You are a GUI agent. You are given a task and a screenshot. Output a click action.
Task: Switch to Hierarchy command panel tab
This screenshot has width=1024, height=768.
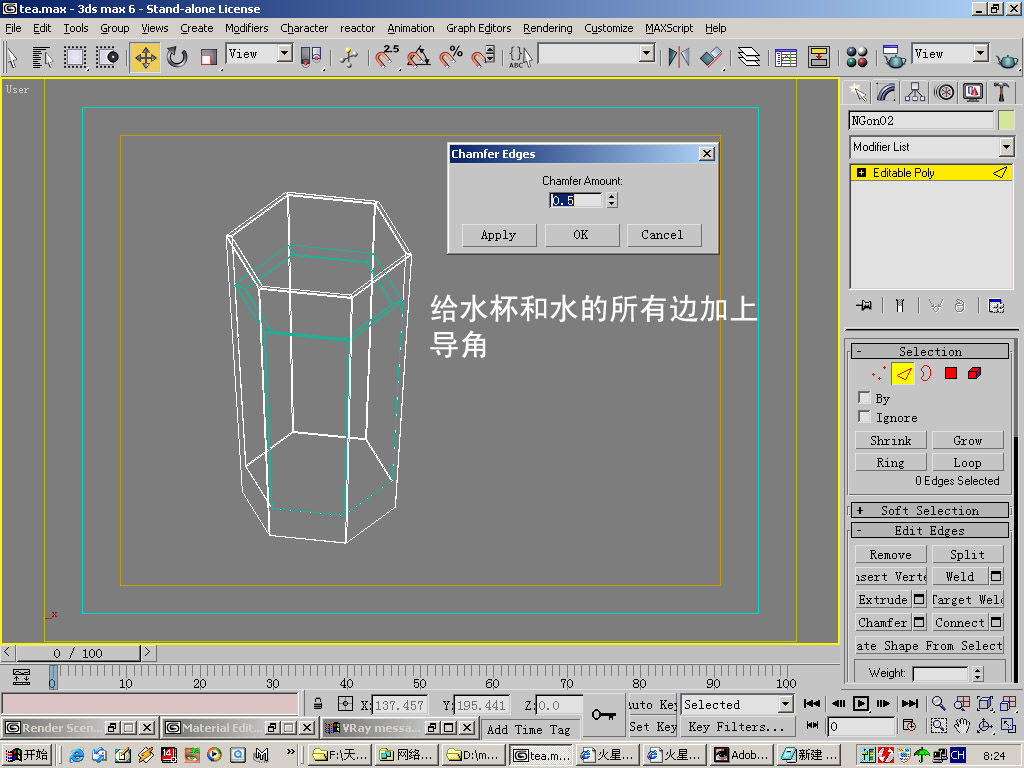[915, 92]
